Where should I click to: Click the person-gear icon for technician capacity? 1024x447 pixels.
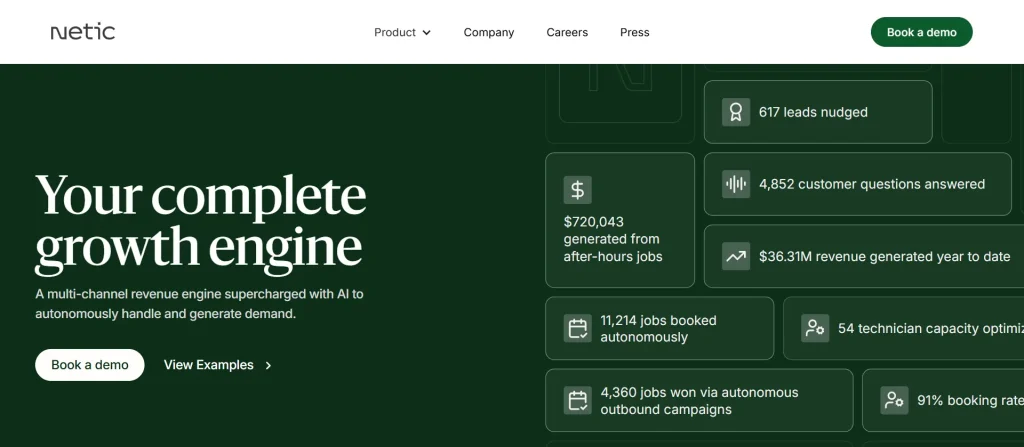click(815, 328)
